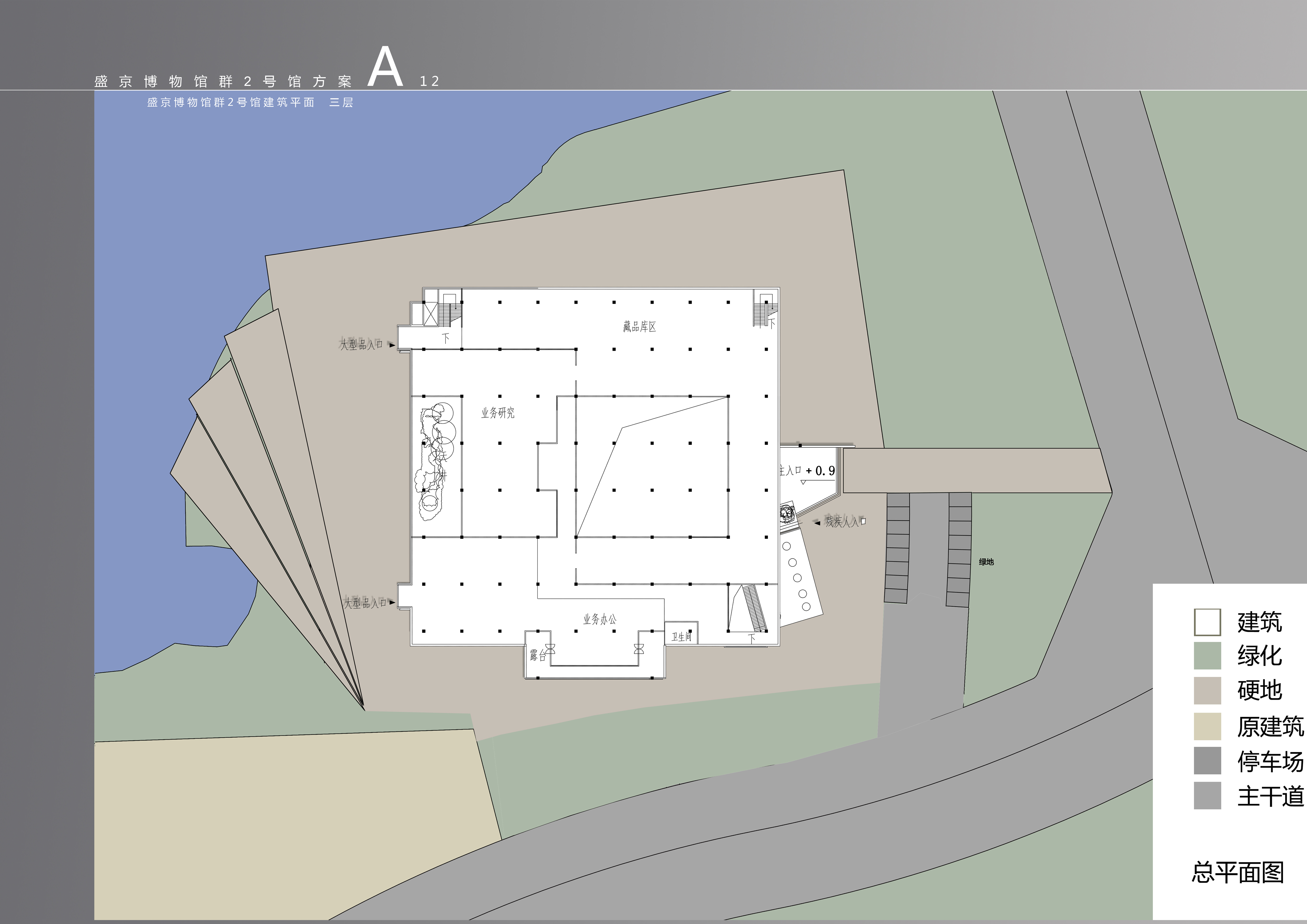The image size is (1307, 924).
Task: Click the large letter A in the header
Action: pos(385,67)
